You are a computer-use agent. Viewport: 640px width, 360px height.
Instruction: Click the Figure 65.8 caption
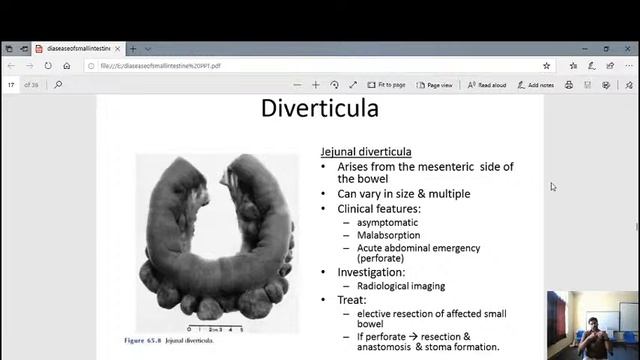(x=169, y=340)
